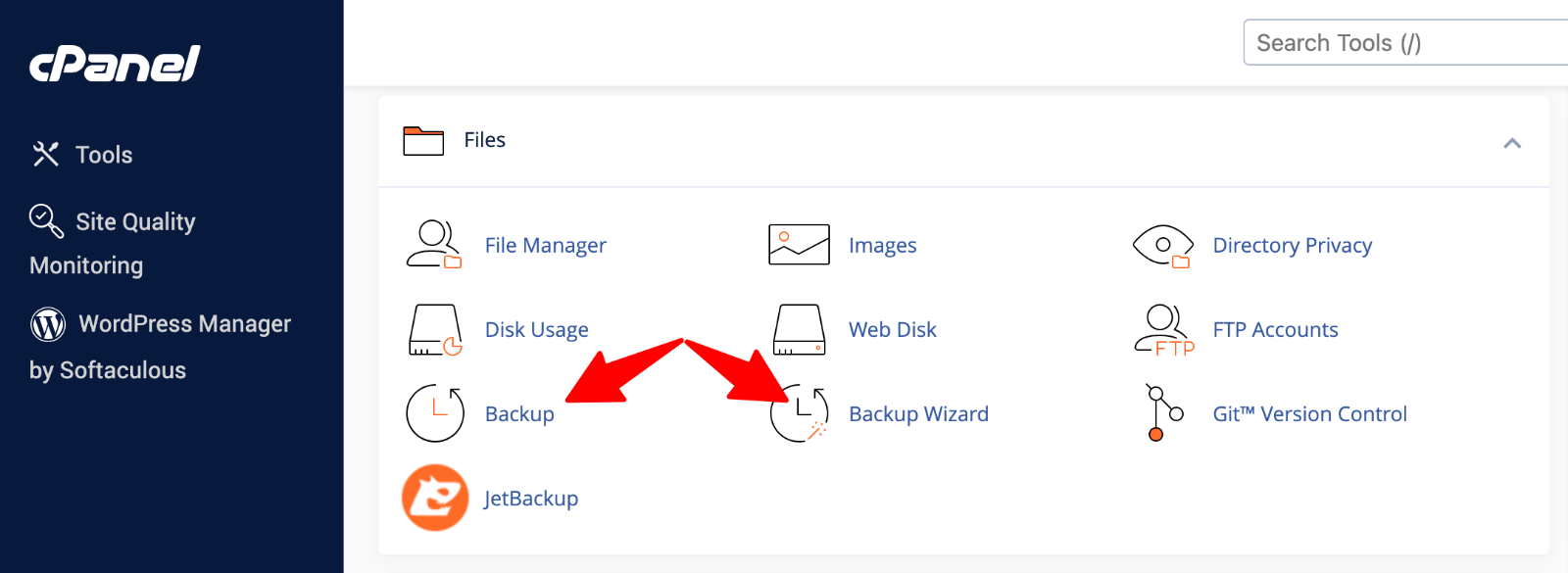The width and height of the screenshot is (1568, 573).
Task: Open the Directory Privacy link
Action: [x=1292, y=245]
